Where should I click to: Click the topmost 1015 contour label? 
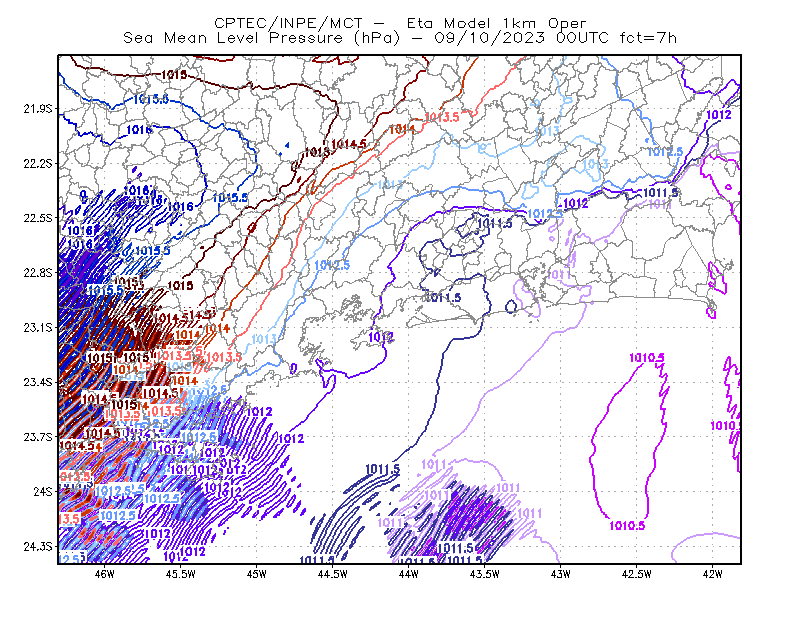(174, 75)
